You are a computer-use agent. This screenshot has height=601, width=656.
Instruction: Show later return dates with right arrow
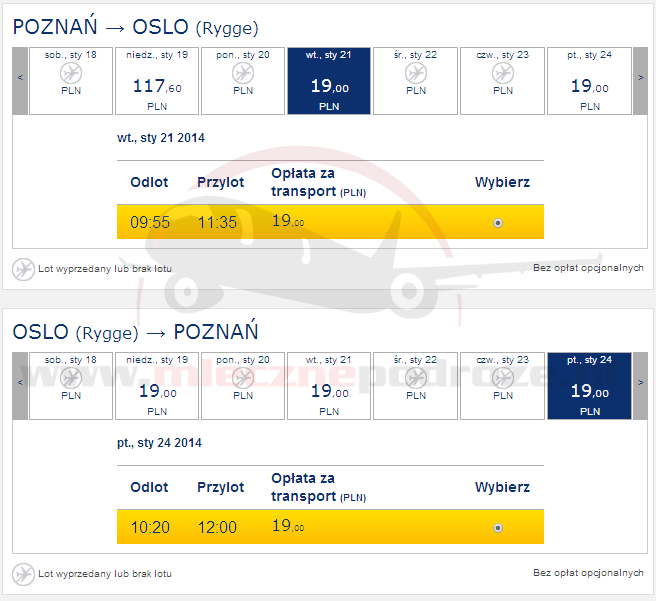(x=641, y=386)
